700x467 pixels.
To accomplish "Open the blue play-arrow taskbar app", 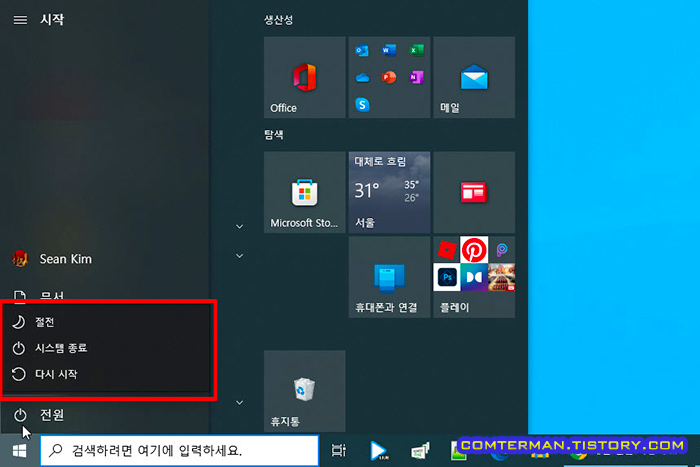I will point(379,450).
